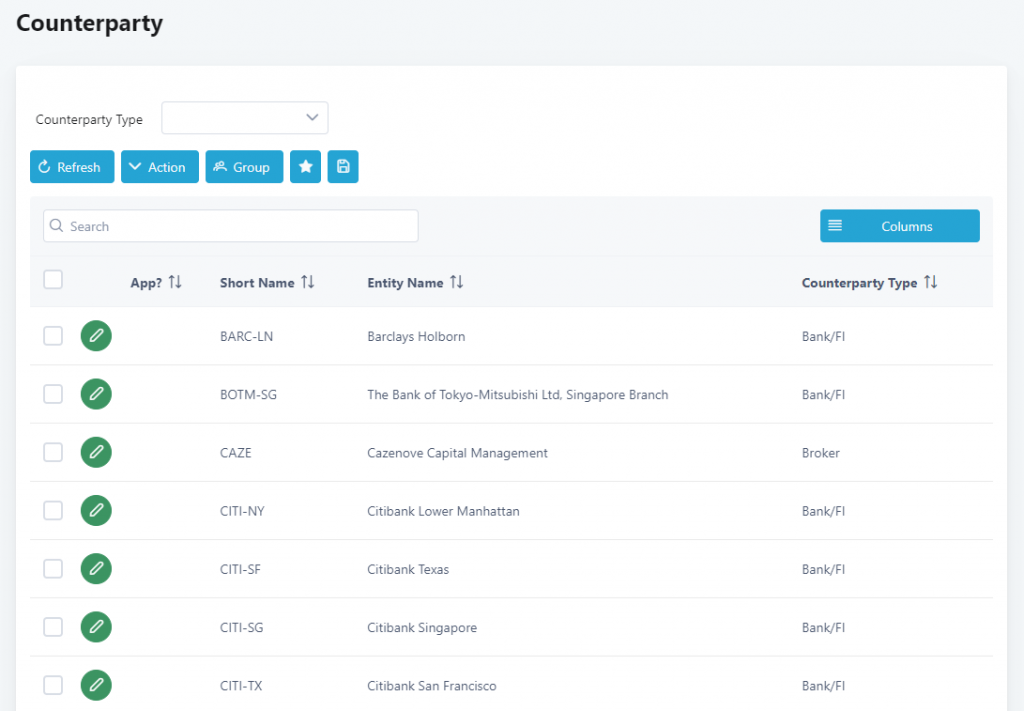Click pencil icon for BOTM-SG row
1024x711 pixels.
point(96,394)
